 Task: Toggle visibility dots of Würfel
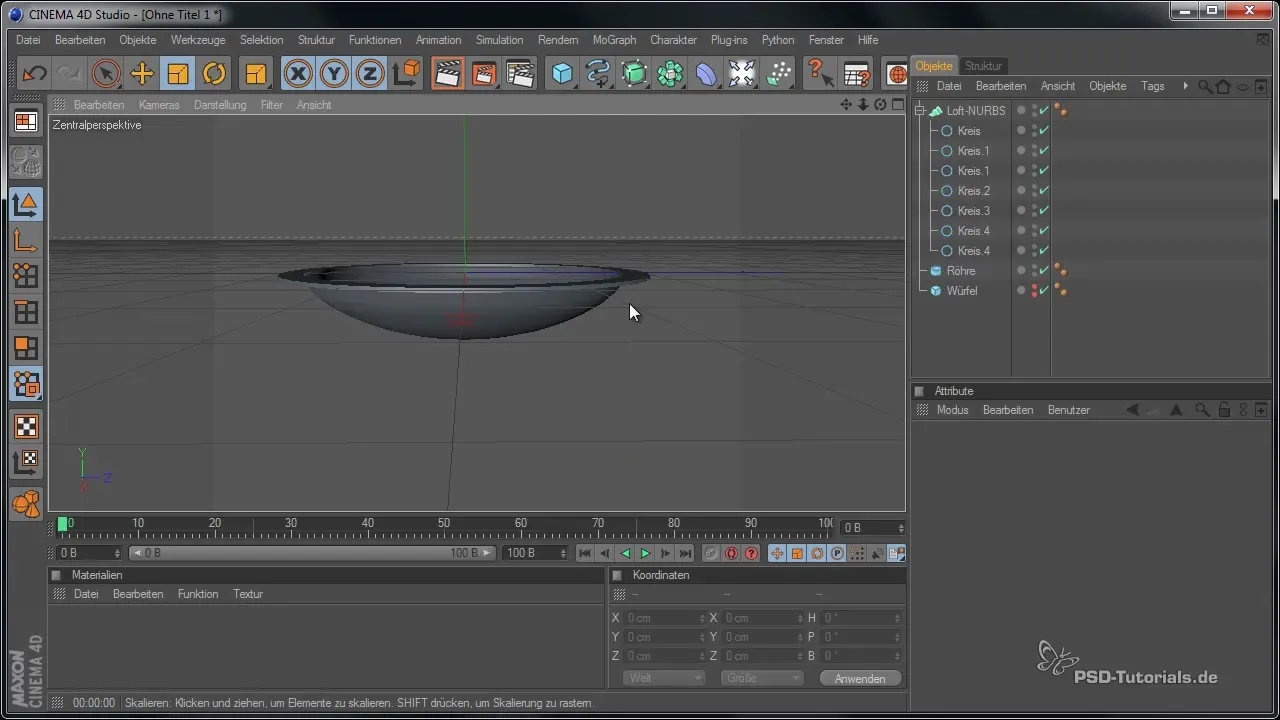coord(1033,291)
